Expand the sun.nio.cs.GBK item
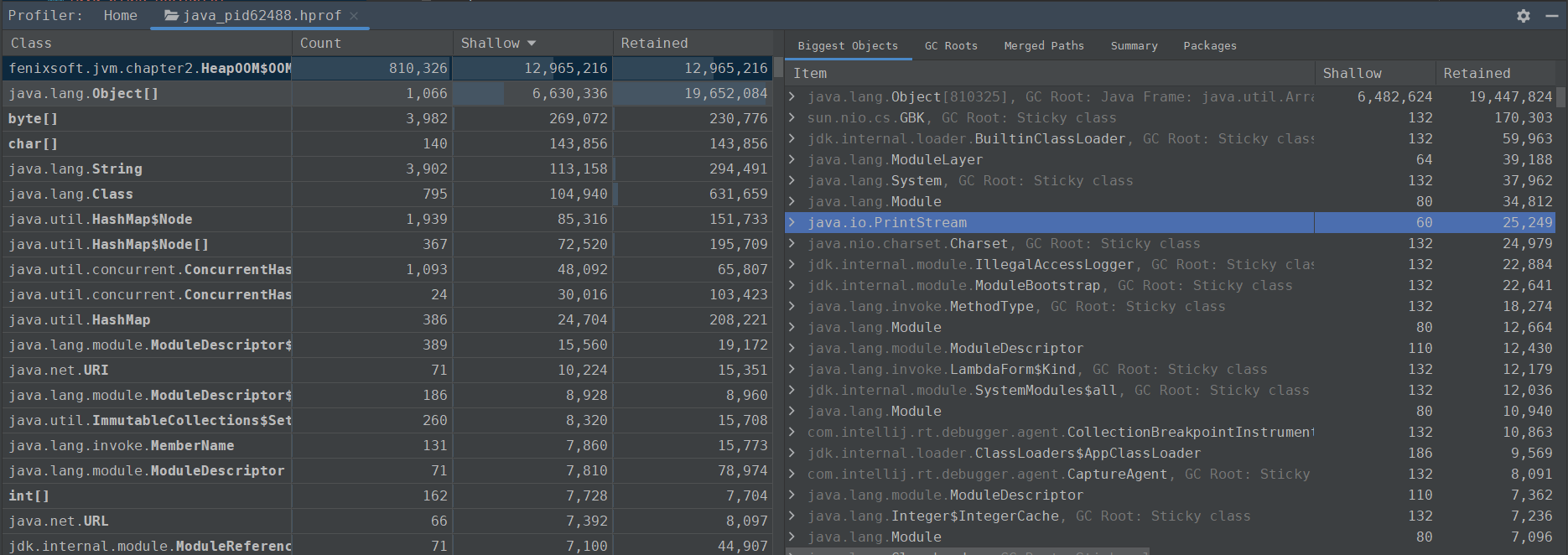Image resolution: width=1568 pixels, height=555 pixels. (792, 118)
